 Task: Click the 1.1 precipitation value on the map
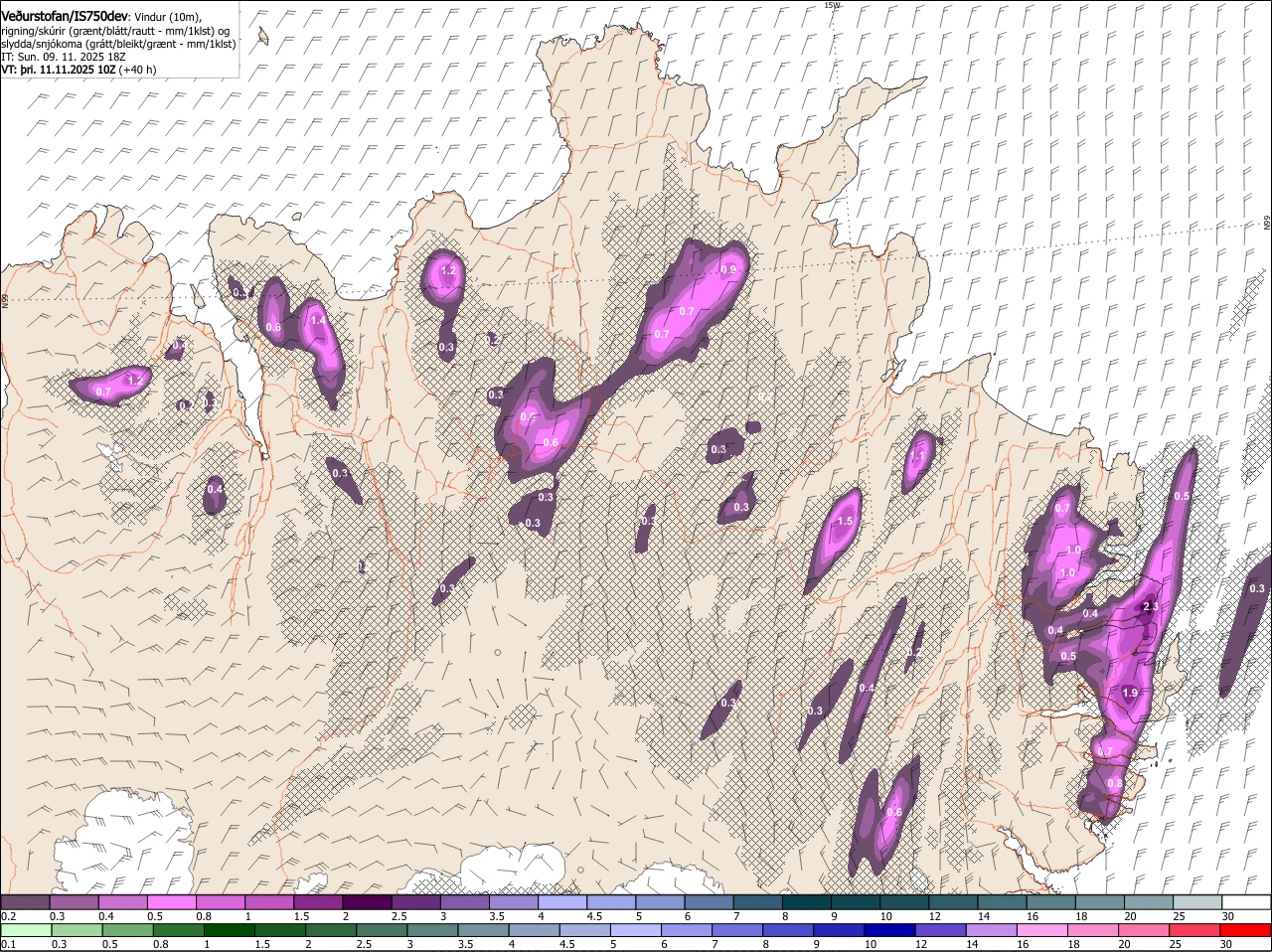(919, 457)
